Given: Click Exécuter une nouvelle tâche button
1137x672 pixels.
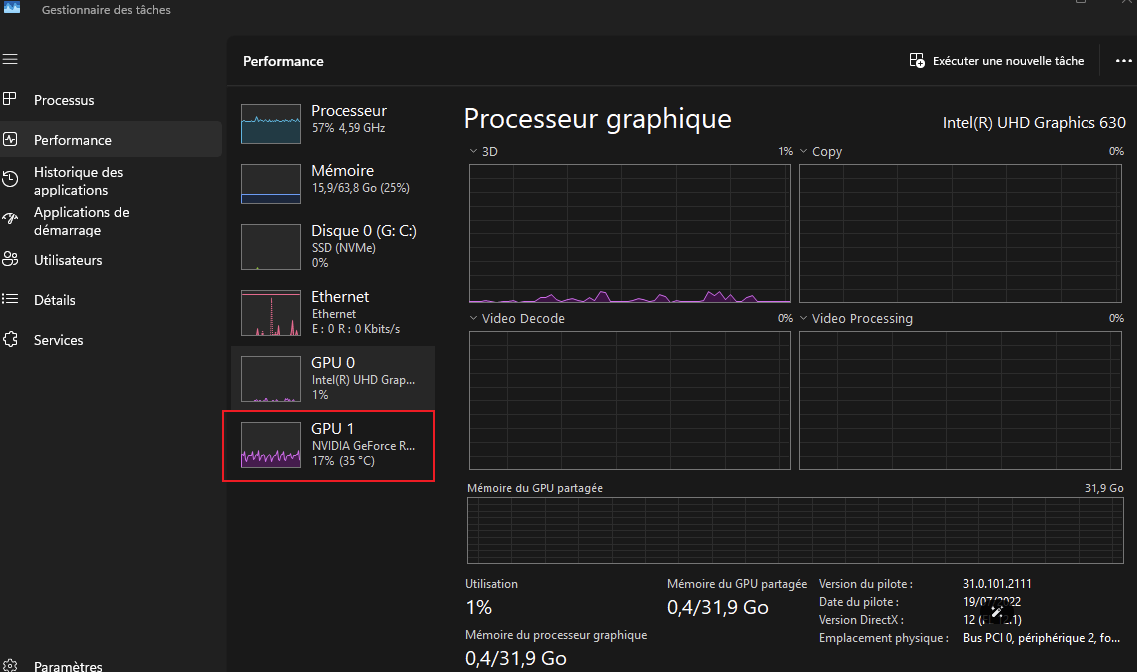Looking at the screenshot, I should pos(997,61).
